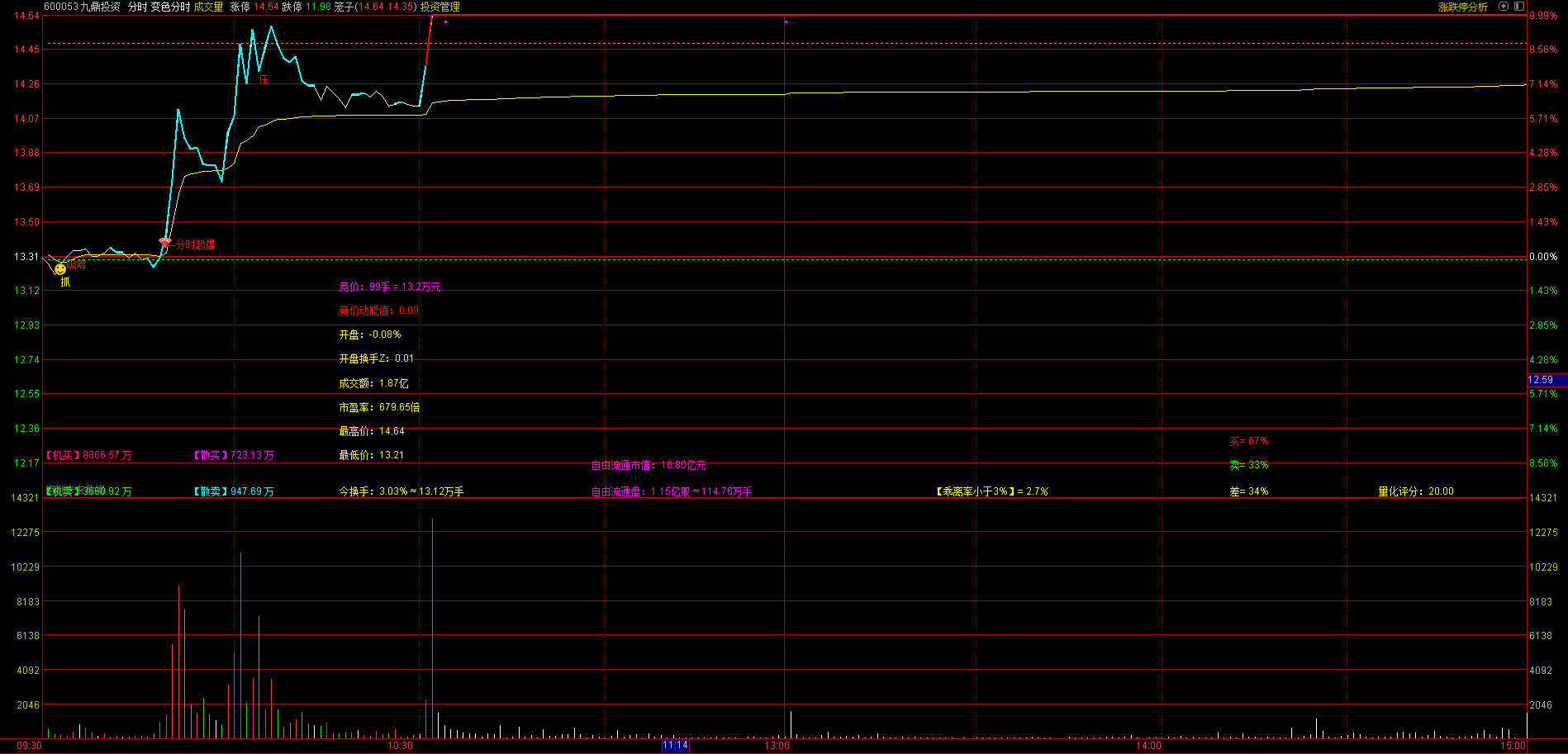Click the 市盈率: 679.65倍 text
Viewport: 1568px width, 754px height.
point(379,407)
